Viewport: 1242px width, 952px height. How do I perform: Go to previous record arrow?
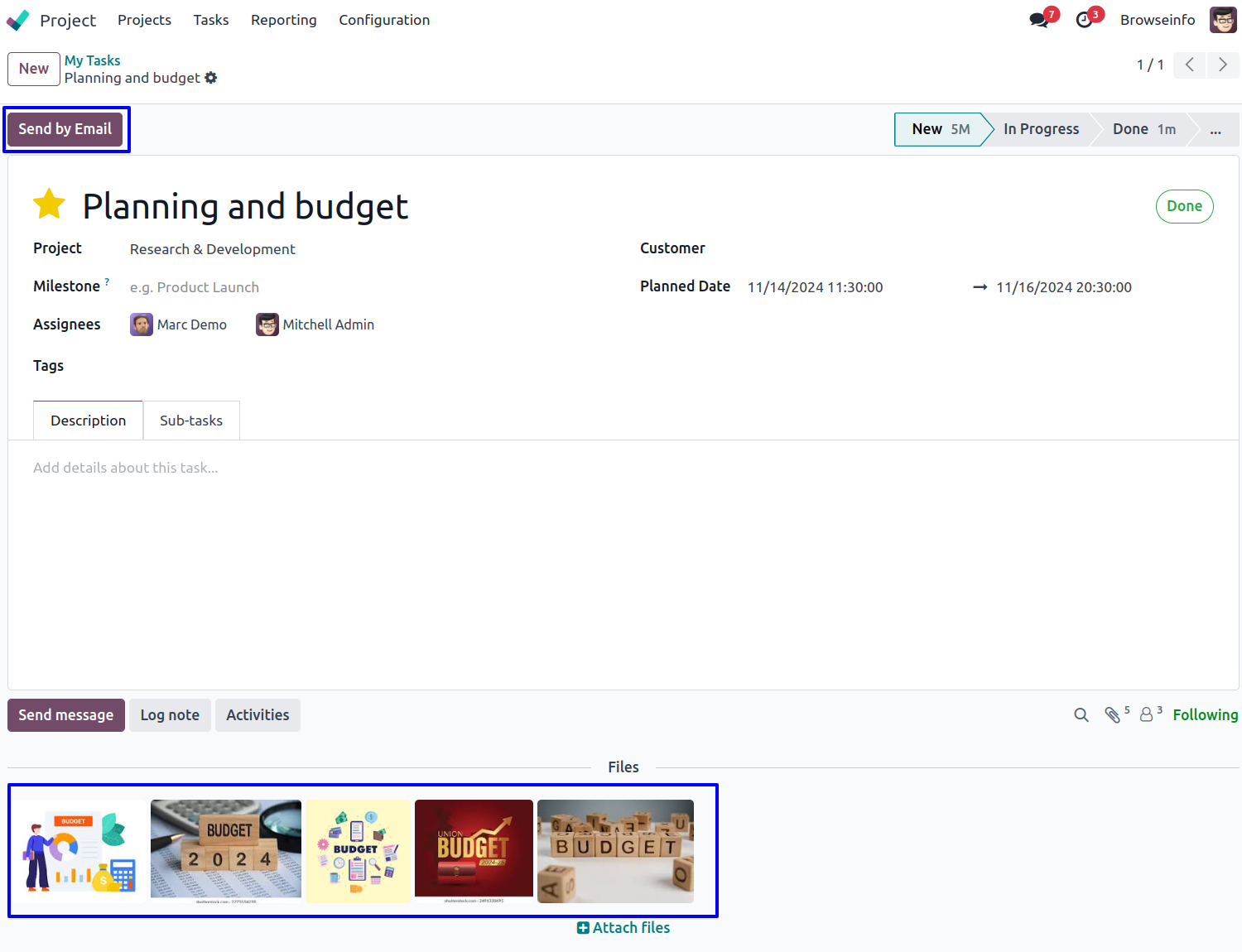click(1190, 65)
